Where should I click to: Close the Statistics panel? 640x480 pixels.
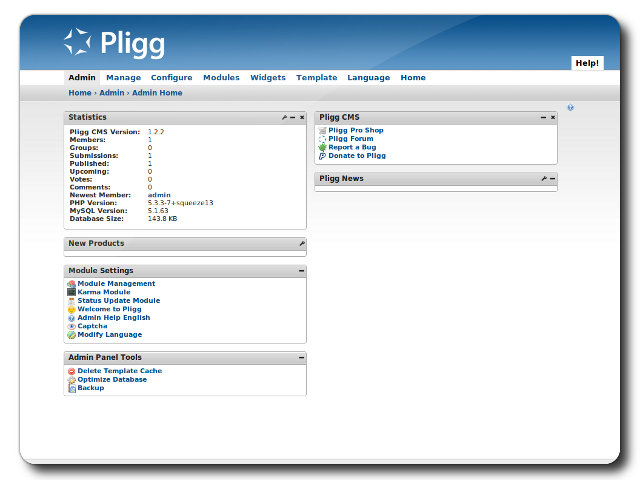(302, 118)
